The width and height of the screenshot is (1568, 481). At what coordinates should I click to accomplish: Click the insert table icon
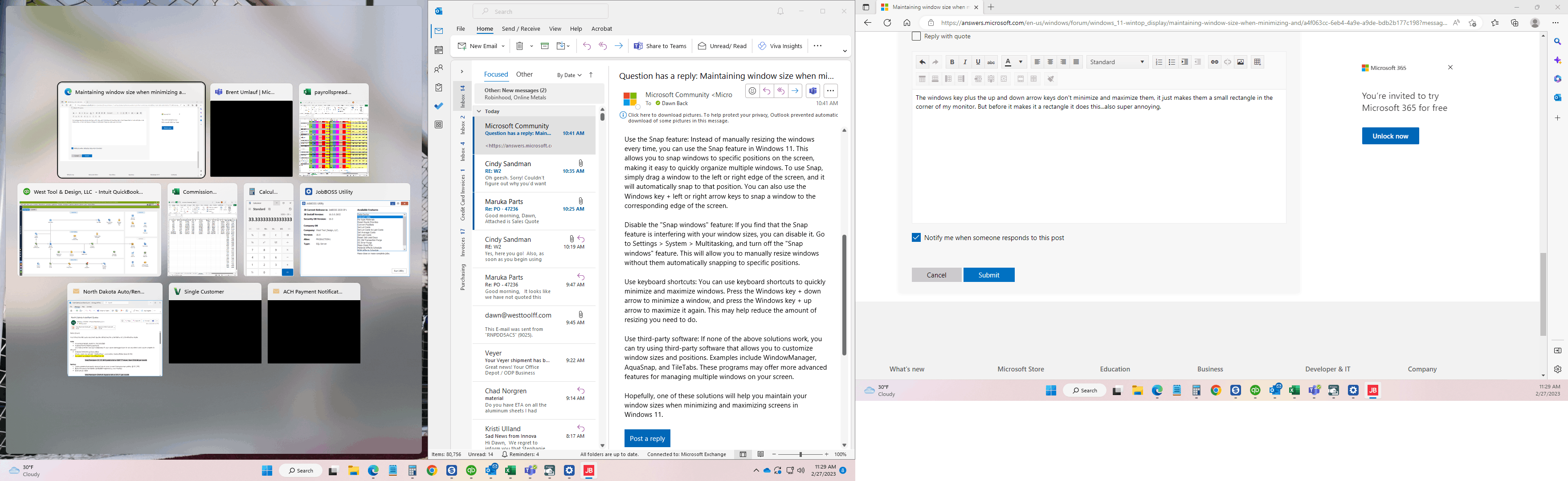point(1258,62)
